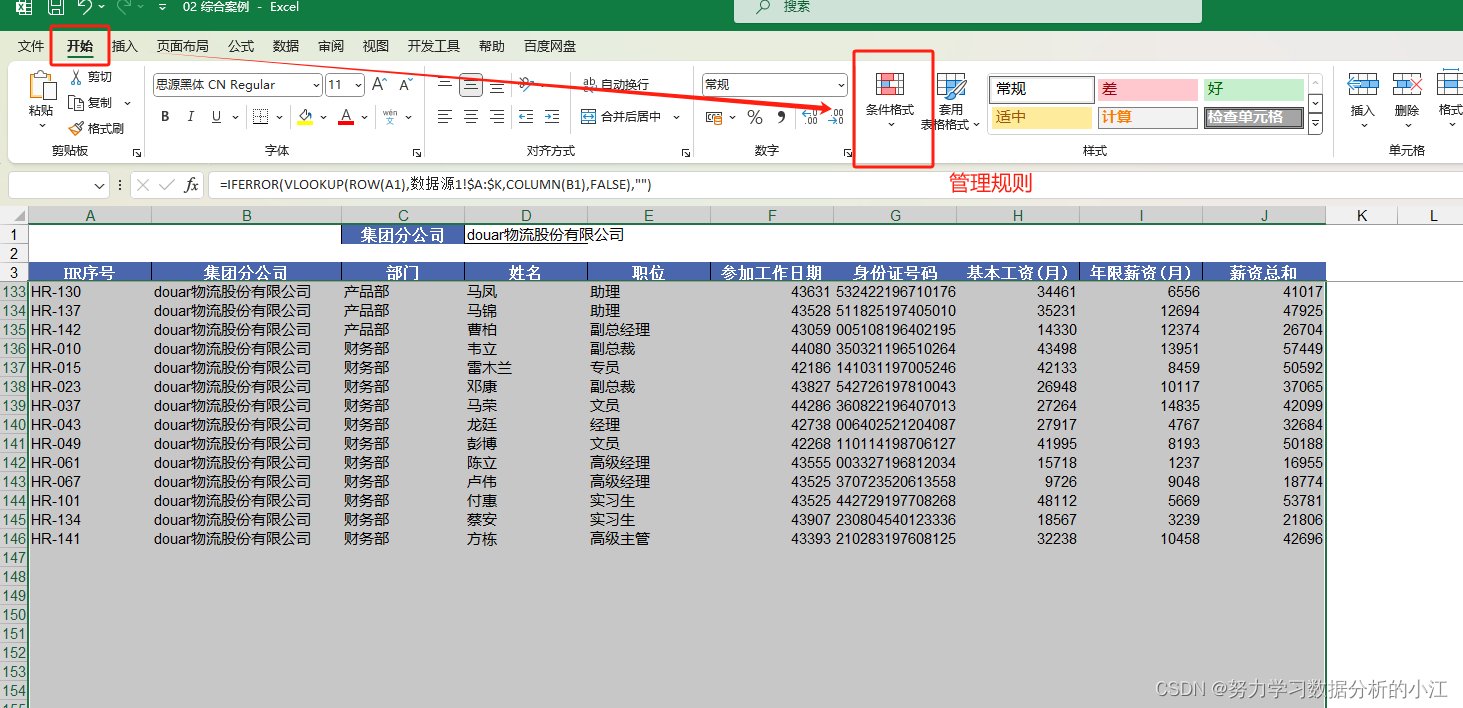Select column header D
Image resolution: width=1463 pixels, height=708 pixels.
pyautogui.click(x=526, y=215)
